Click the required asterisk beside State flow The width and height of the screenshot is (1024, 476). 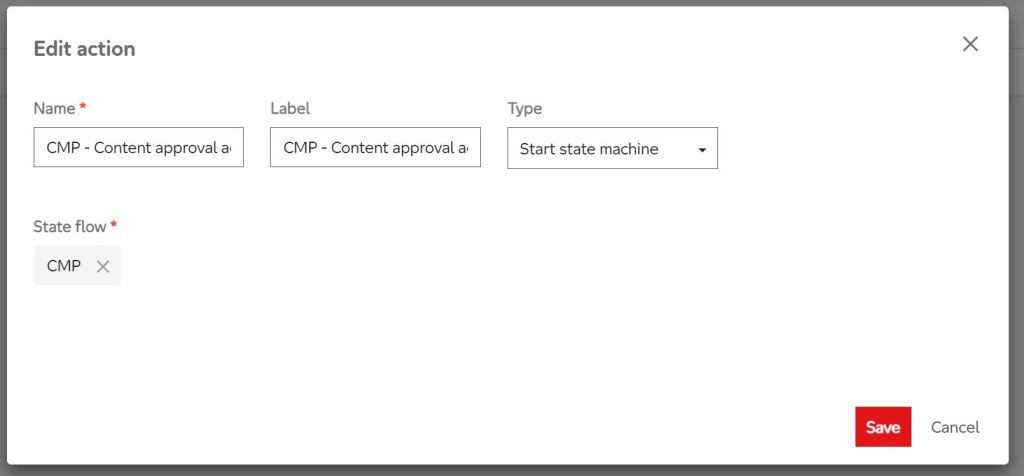(114, 226)
